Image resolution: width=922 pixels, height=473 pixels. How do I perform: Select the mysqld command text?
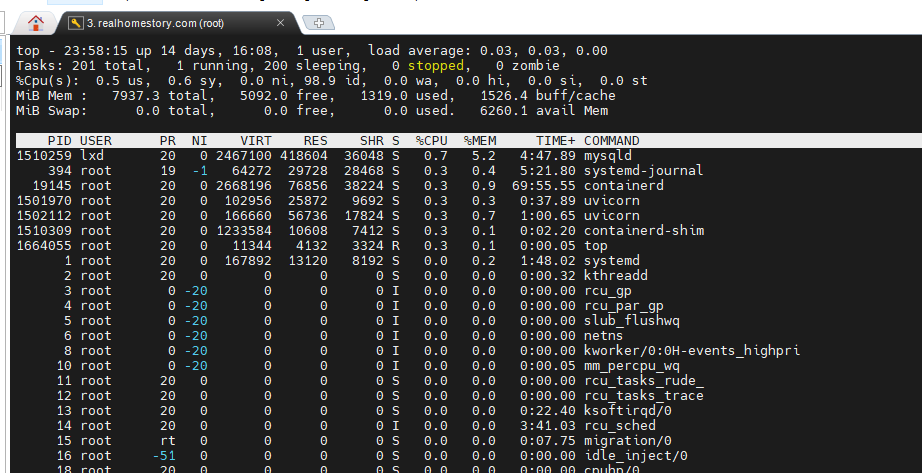pos(608,156)
